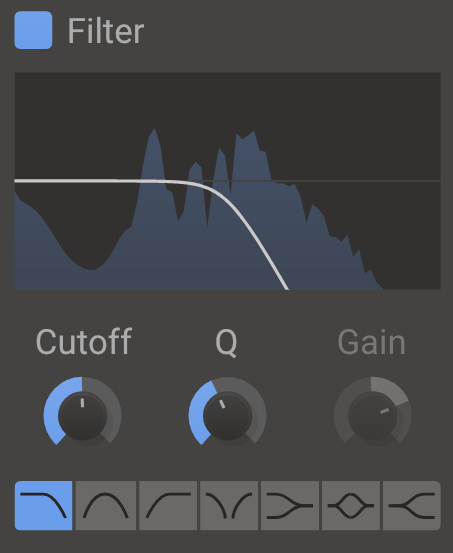This screenshot has width=453, height=553.
Task: Click the blue spectrum analyzer peak
Action: [154, 138]
